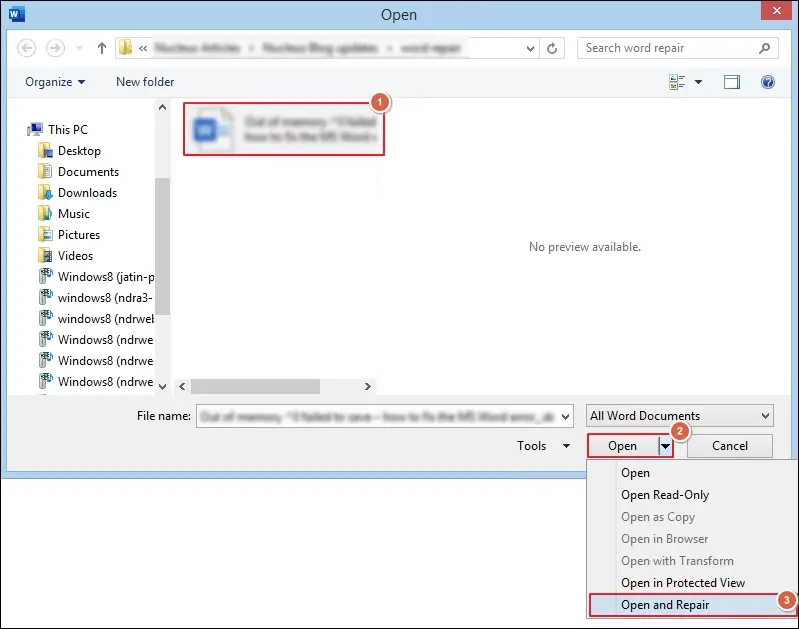The image size is (799, 629).
Task: Toggle the preview pane icon
Action: coord(732,82)
